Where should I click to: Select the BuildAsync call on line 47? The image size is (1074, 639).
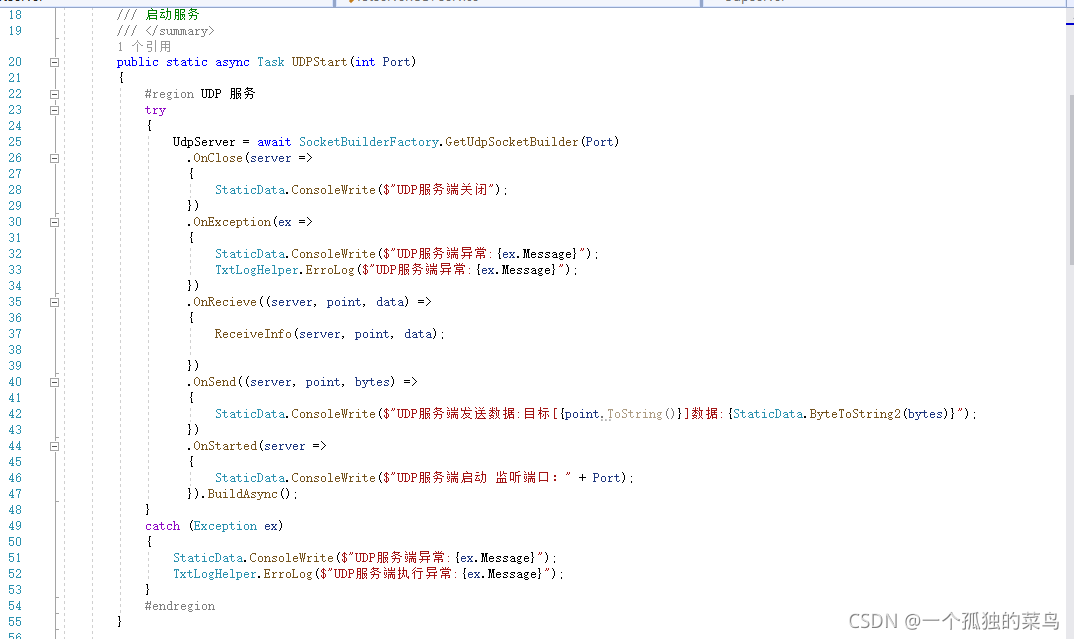pos(240,493)
